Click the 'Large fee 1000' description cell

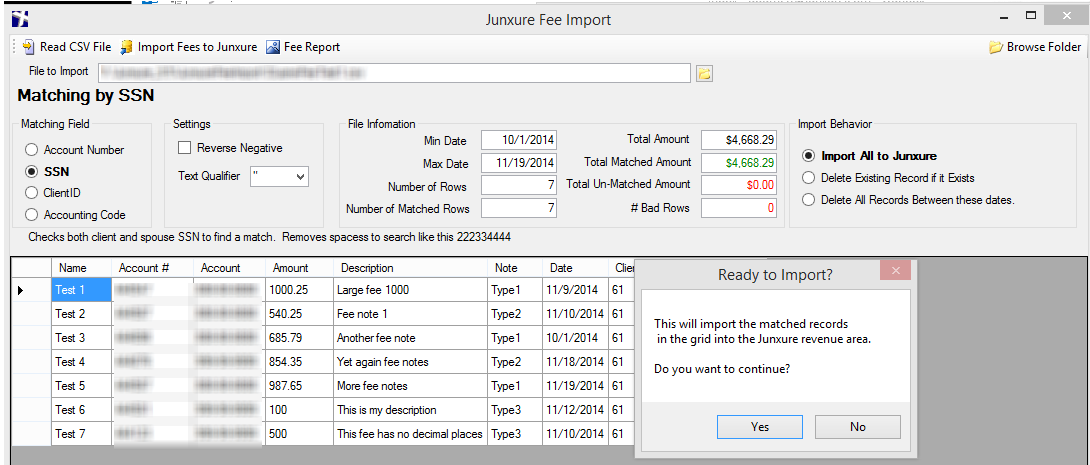[x=410, y=290]
